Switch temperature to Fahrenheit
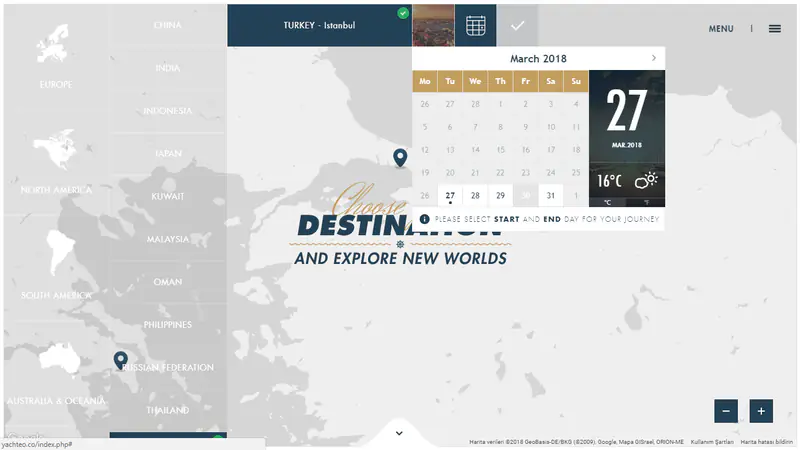Image resolution: width=800 pixels, height=450 pixels. 646,203
